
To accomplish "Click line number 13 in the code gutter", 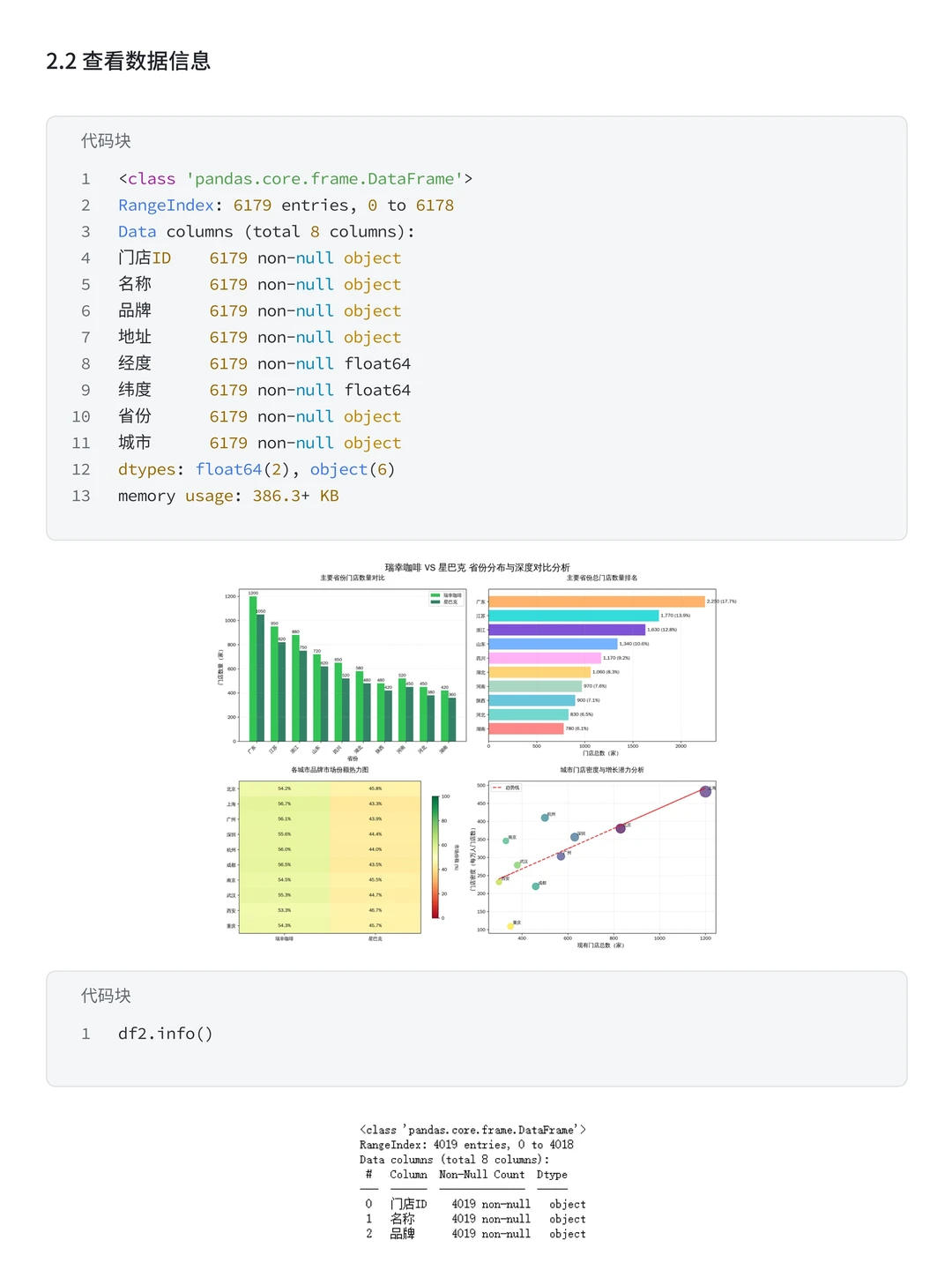I will (x=81, y=497).
